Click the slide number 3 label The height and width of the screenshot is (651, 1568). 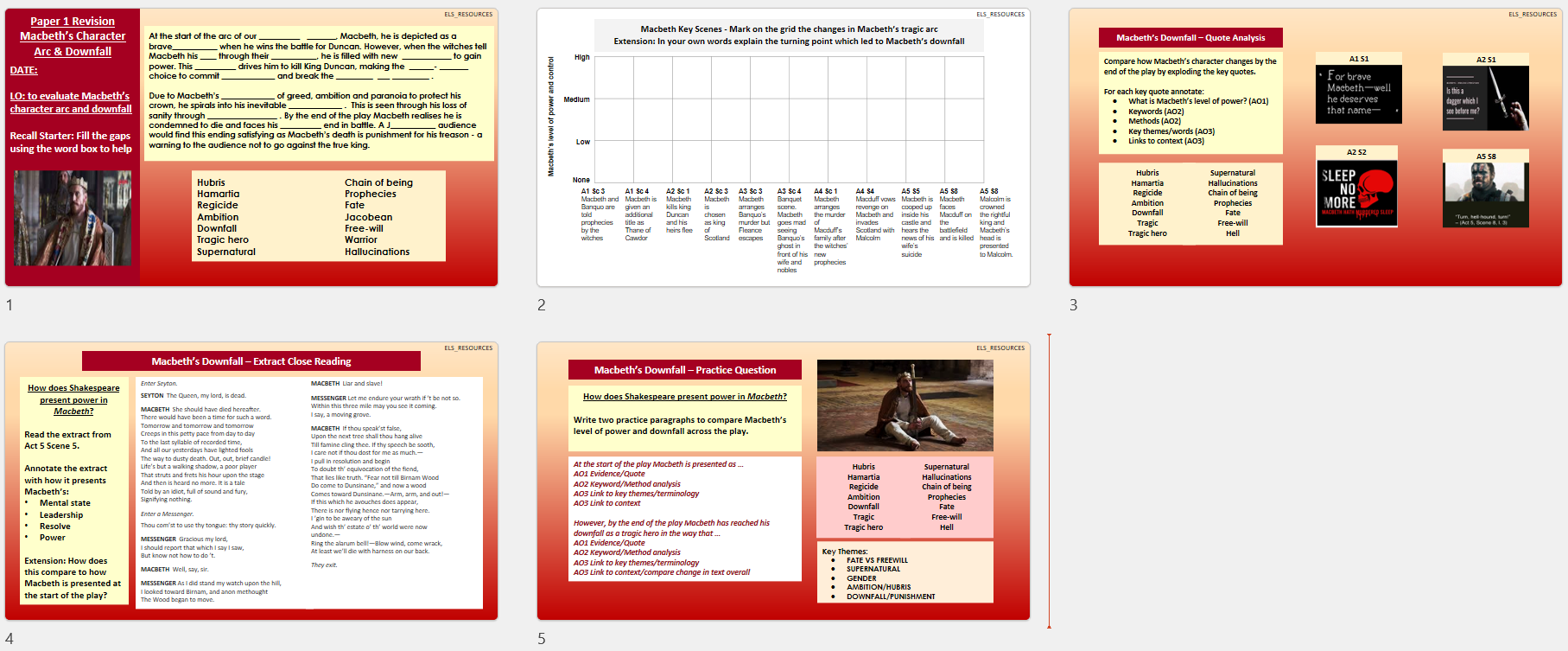pyautogui.click(x=1073, y=305)
